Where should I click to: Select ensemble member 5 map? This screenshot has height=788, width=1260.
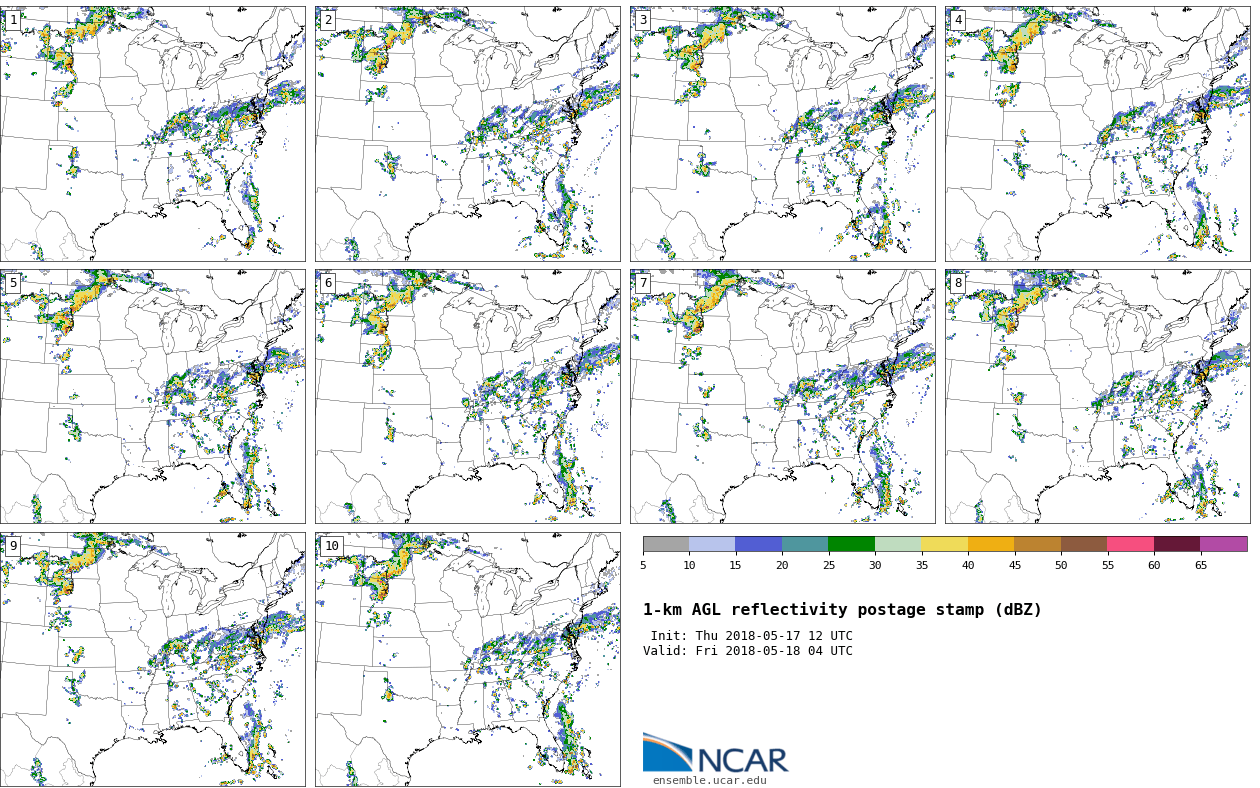[x=153, y=396]
